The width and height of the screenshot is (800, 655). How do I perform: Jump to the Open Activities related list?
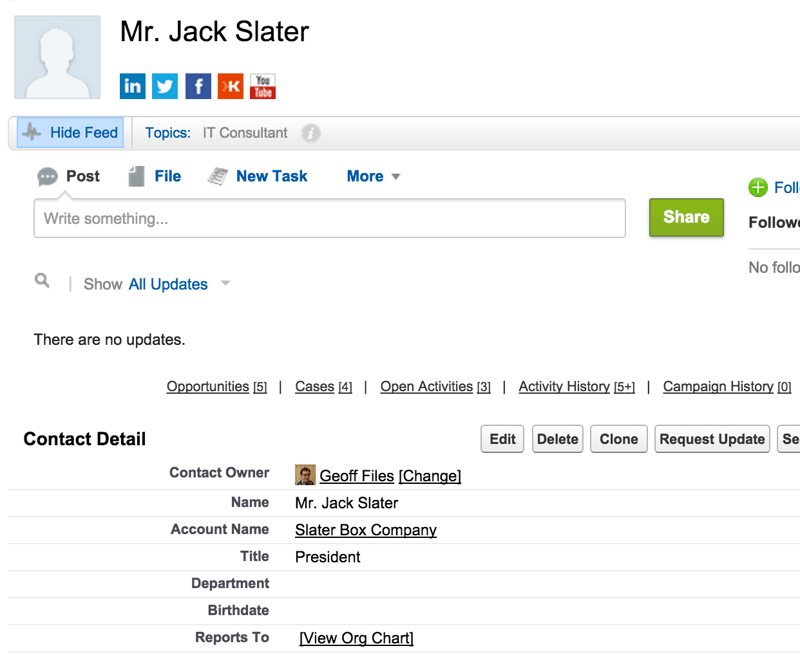click(x=435, y=387)
